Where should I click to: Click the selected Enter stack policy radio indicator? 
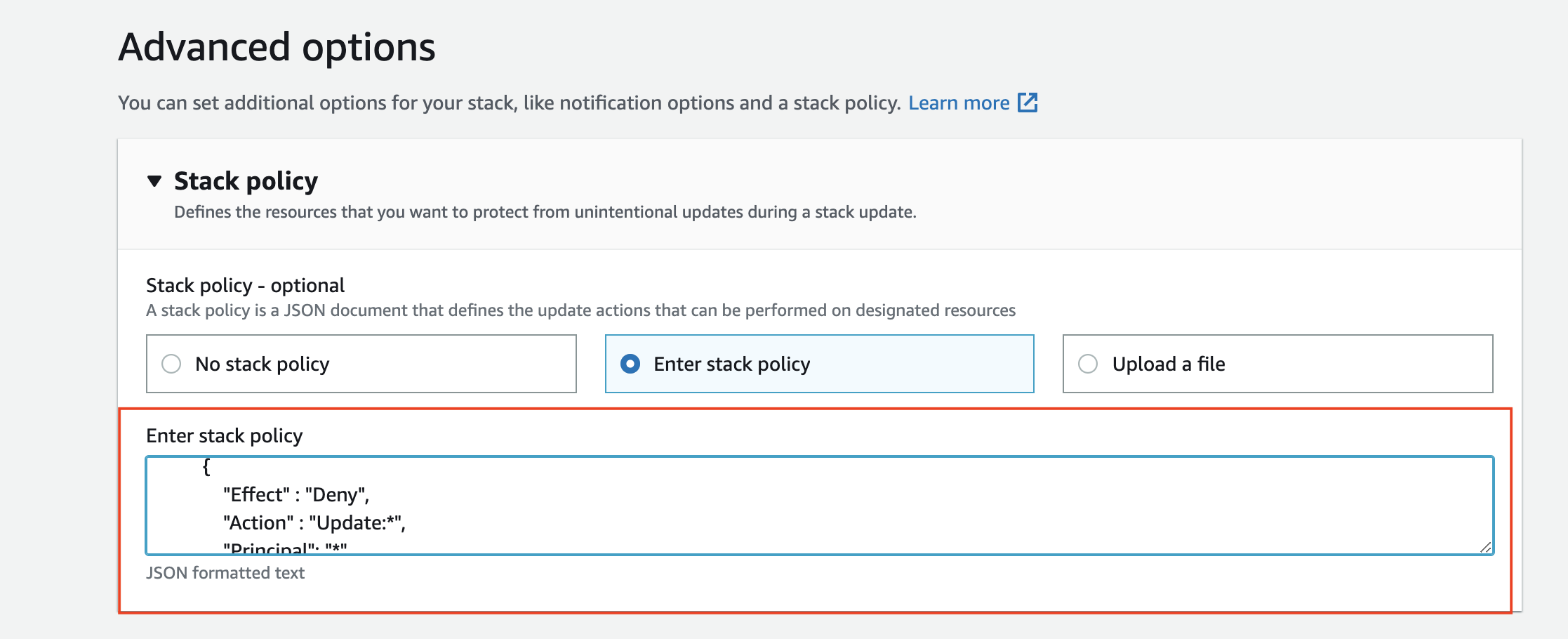point(630,364)
